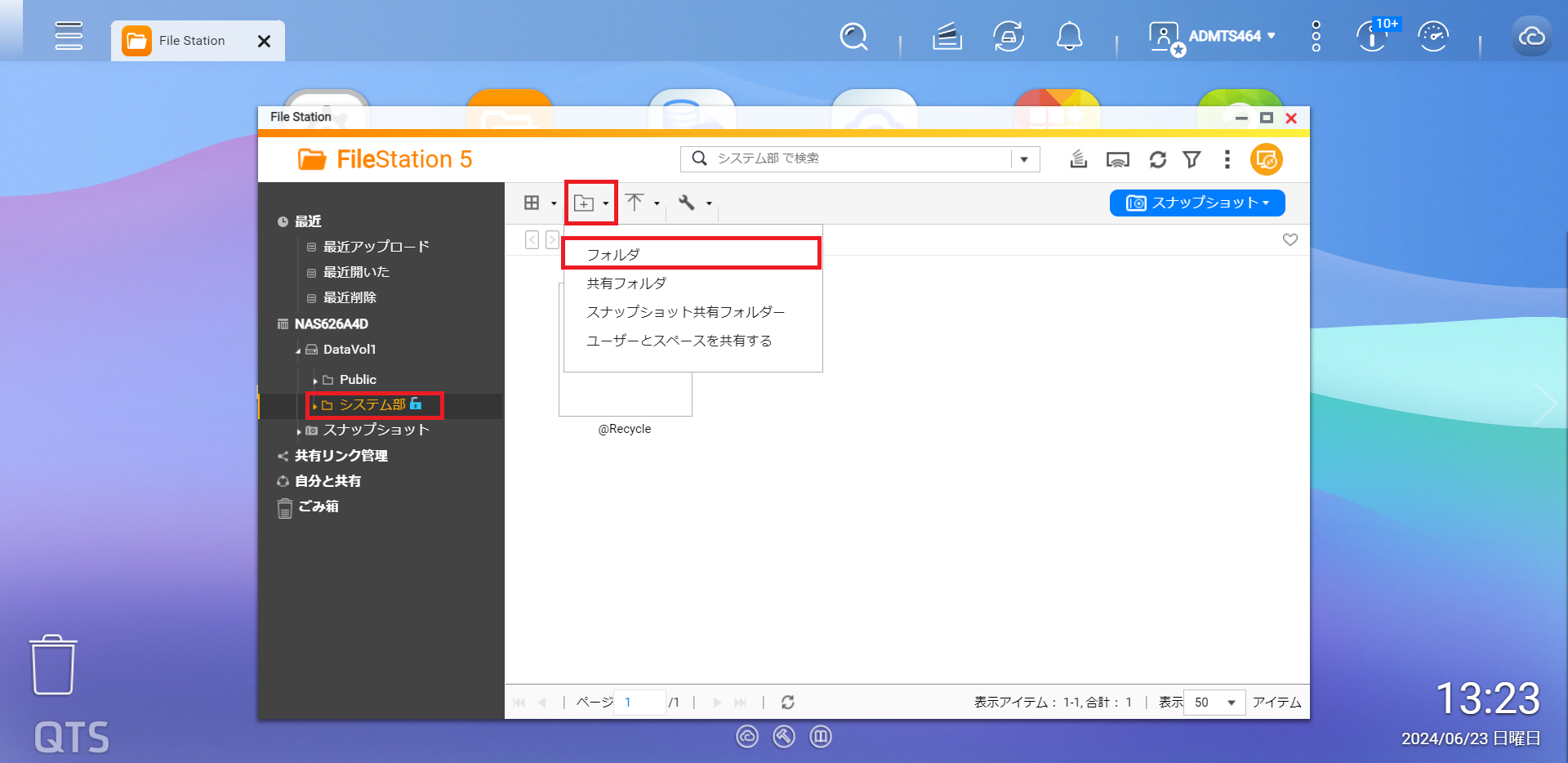Go forward with the right navigation arrow
Viewport: 1568px width, 763px height.
pos(552,239)
